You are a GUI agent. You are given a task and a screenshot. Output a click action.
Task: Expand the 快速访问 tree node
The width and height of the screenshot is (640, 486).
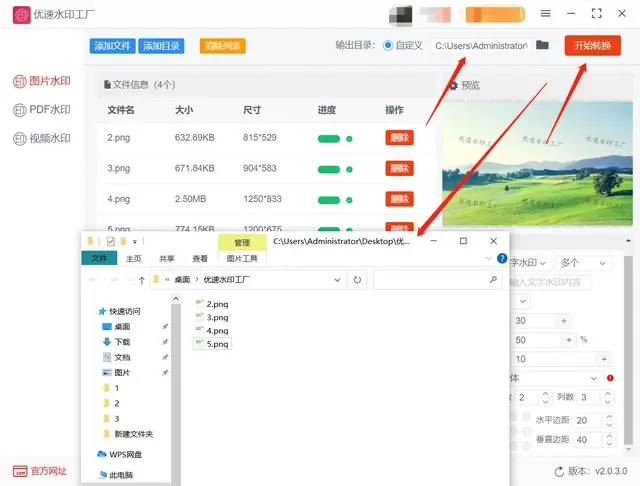coord(91,311)
